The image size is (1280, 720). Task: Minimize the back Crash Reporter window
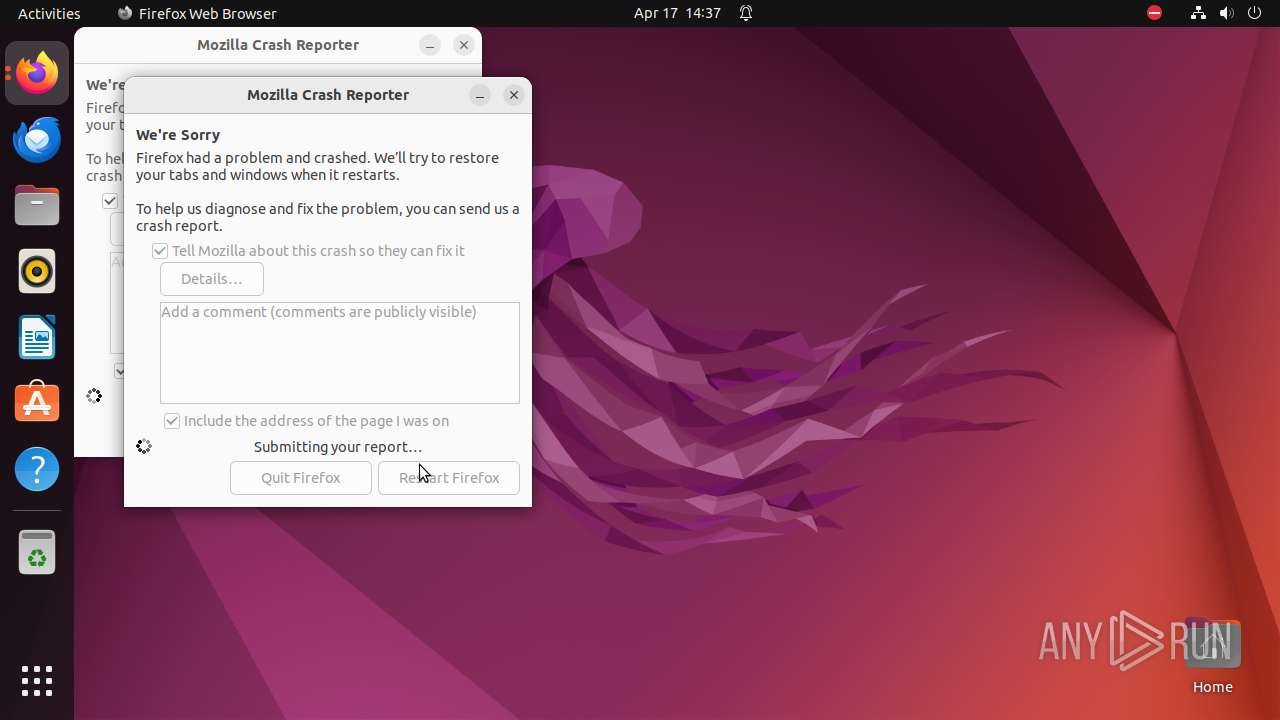click(x=430, y=45)
